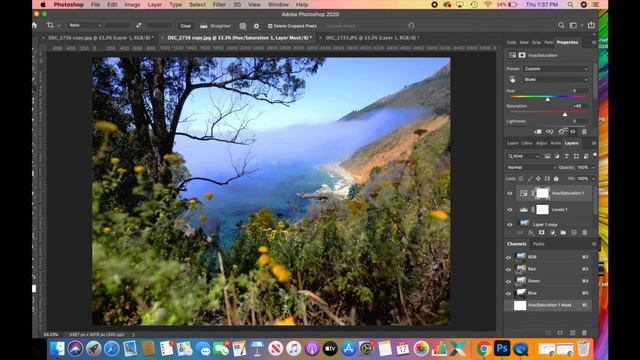Filter layers by type (text) layers

click(x=567, y=156)
